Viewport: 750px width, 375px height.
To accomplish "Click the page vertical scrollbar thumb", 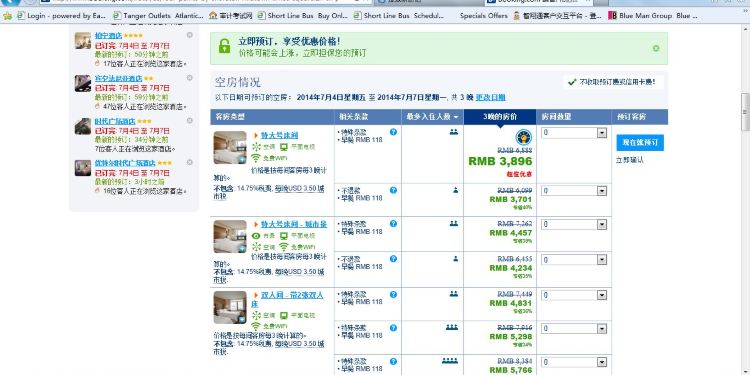I will (746, 111).
